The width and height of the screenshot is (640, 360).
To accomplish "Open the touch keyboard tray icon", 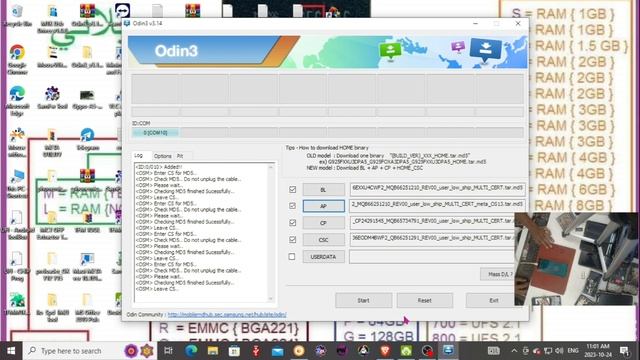I will (x=493, y=351).
